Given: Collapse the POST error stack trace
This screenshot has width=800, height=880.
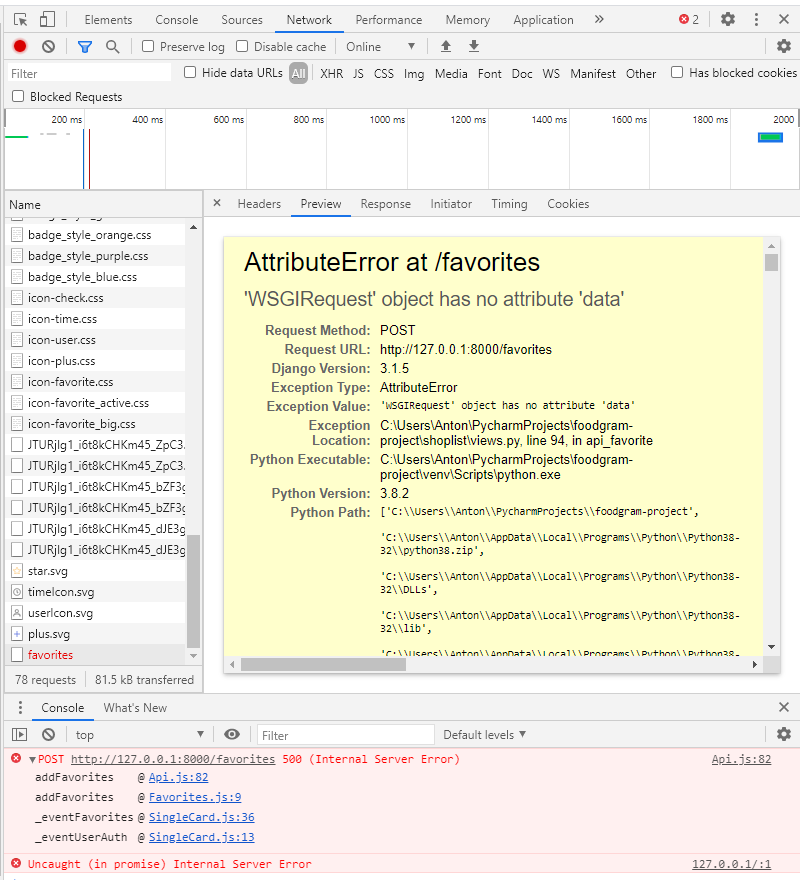Looking at the screenshot, I should [x=33, y=759].
